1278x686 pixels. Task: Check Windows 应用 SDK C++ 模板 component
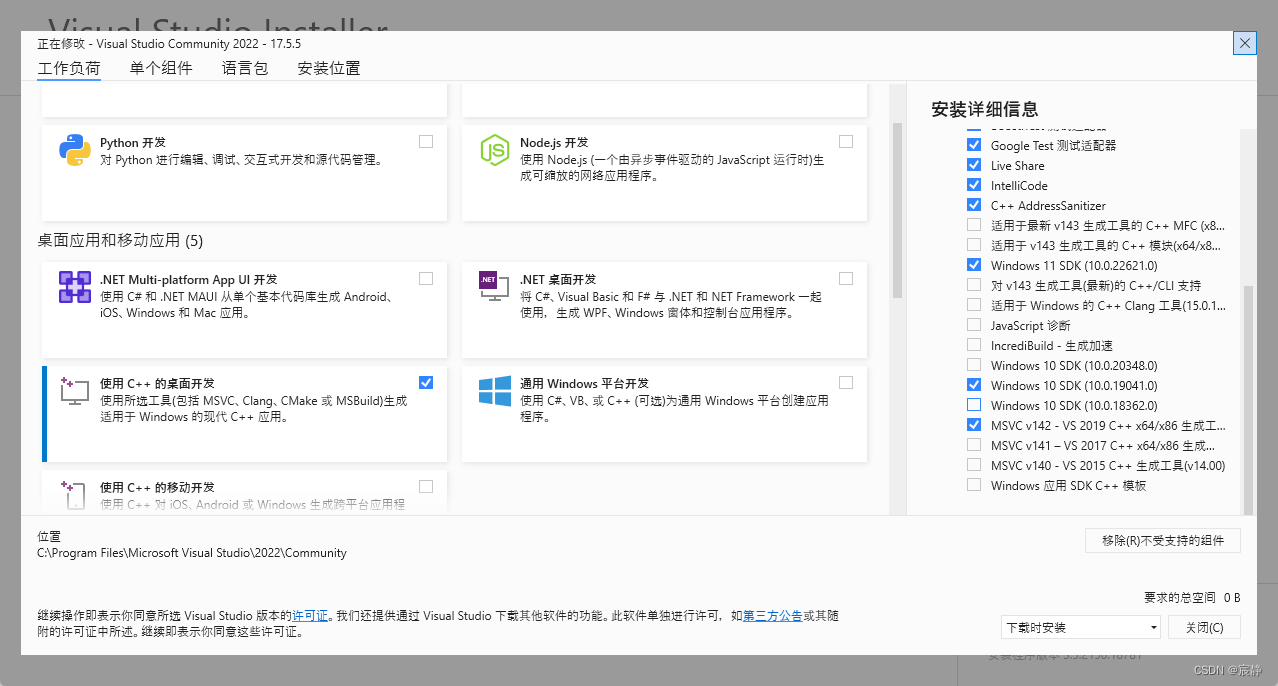coord(974,485)
